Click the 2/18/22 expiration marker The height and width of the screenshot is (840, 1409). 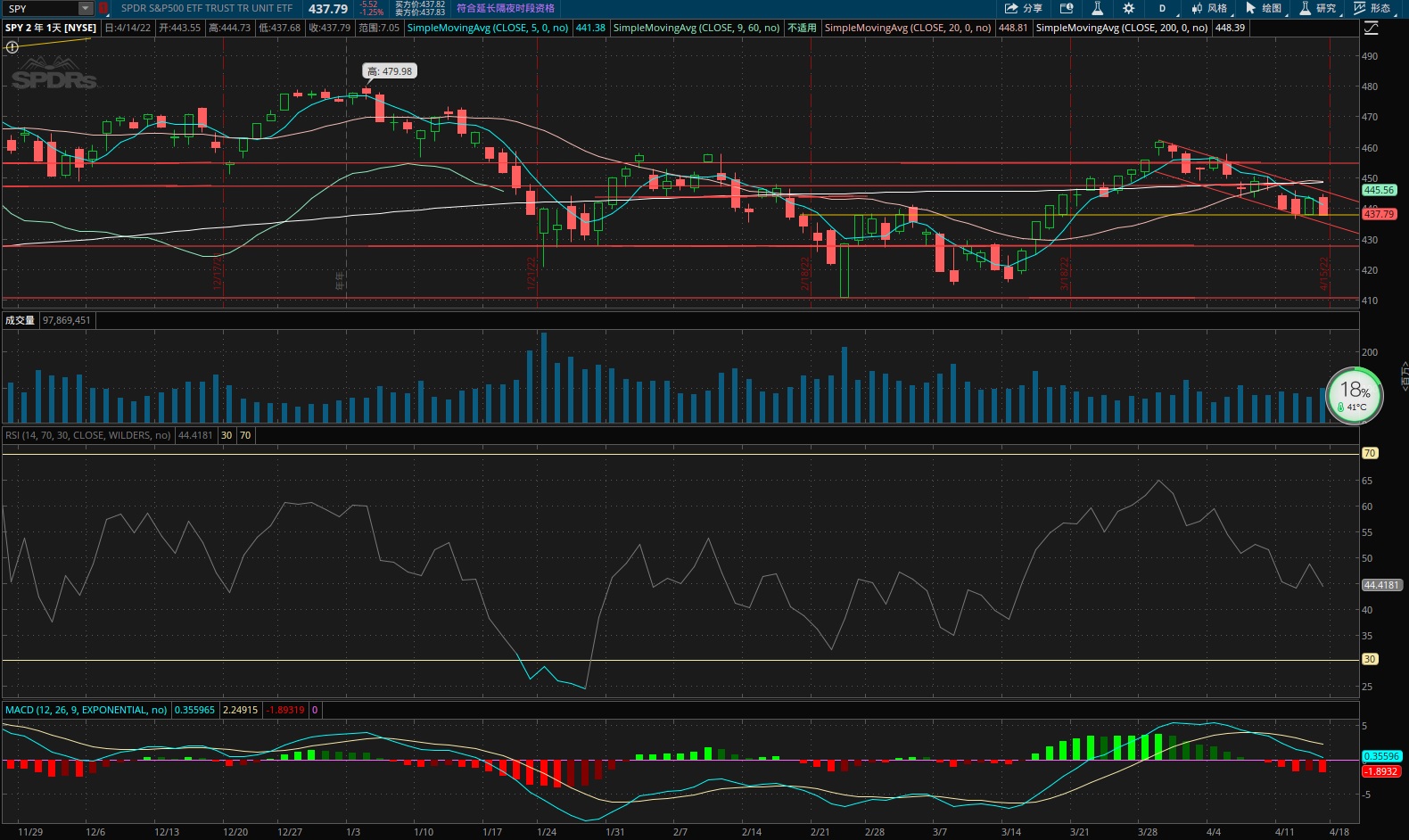pyautogui.click(x=805, y=274)
